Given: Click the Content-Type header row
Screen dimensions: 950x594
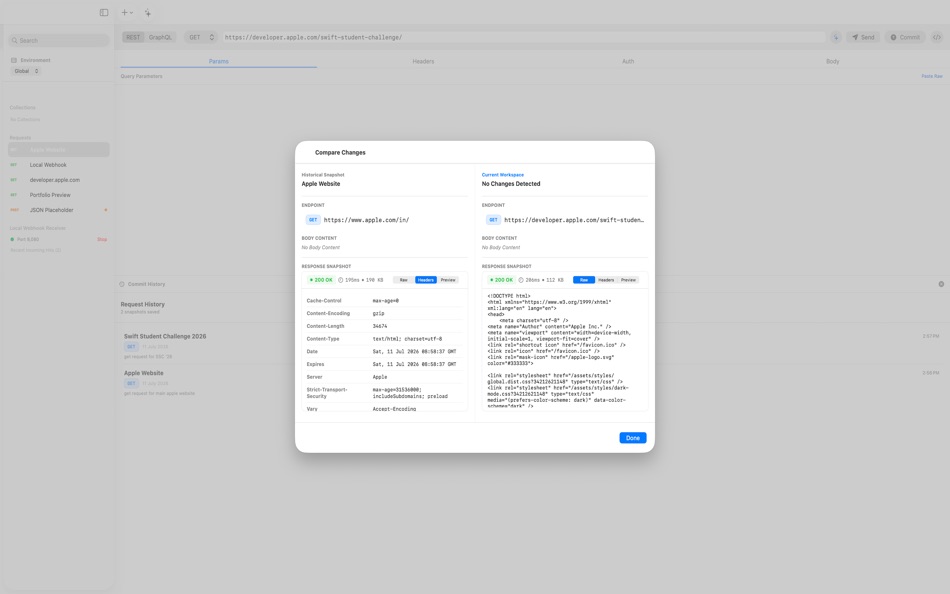Looking at the screenshot, I should click(x=384, y=339).
